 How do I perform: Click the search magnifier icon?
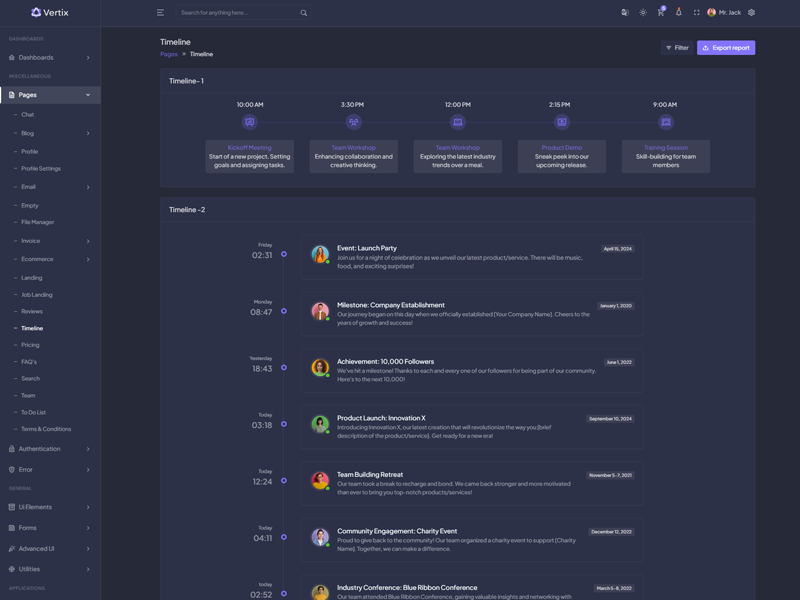[x=304, y=13]
